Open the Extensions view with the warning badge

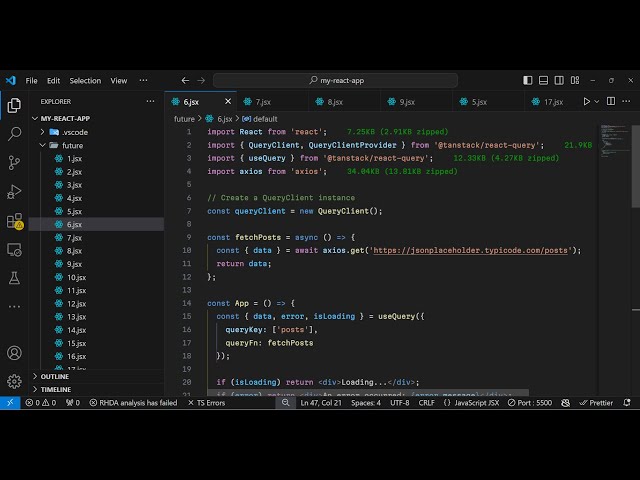[x=14, y=220]
